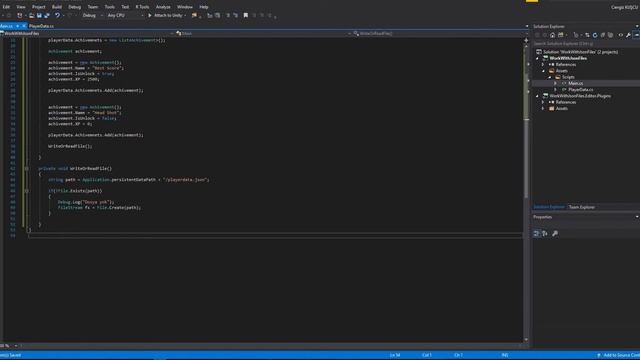Open the View menu
Viewport: 640px width, 360px height.
point(21,7)
